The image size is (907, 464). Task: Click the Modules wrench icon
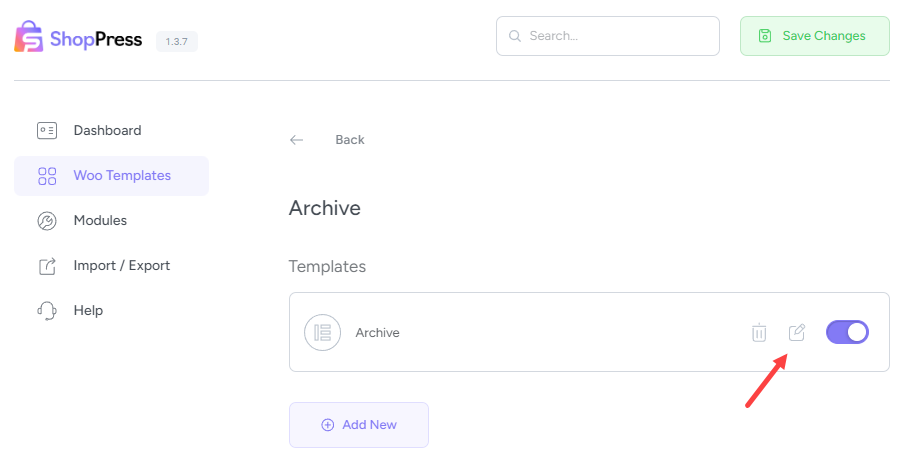click(x=47, y=220)
